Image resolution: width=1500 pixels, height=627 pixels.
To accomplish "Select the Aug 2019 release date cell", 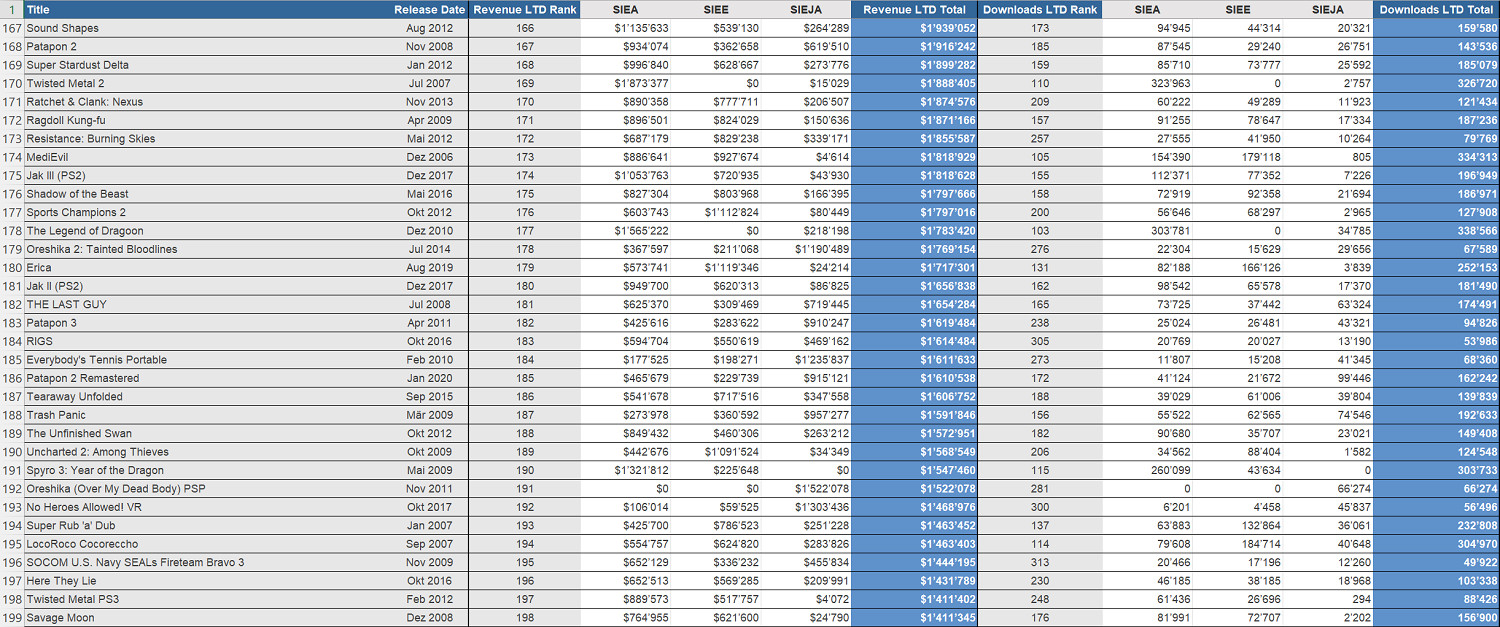I will [x=430, y=268].
